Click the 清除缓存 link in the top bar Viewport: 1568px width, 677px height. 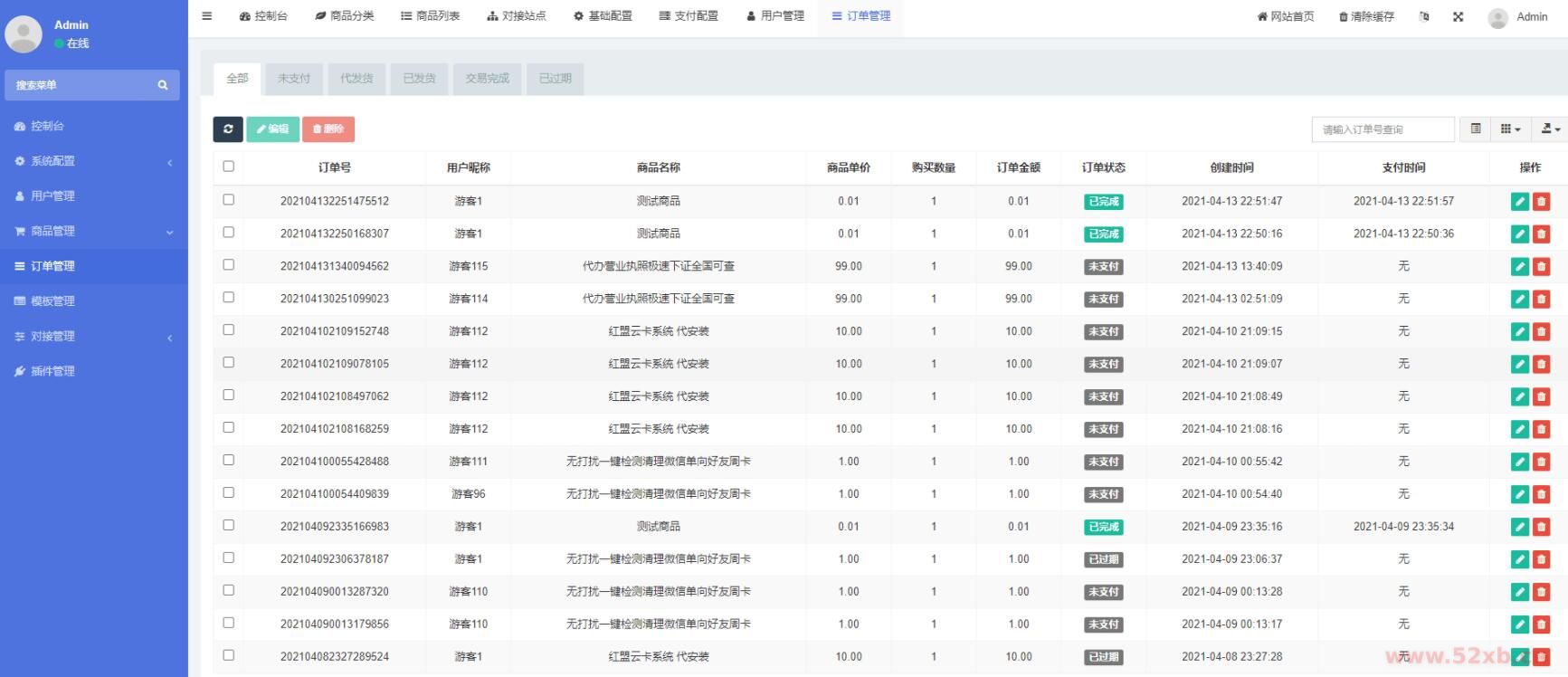(x=1366, y=16)
